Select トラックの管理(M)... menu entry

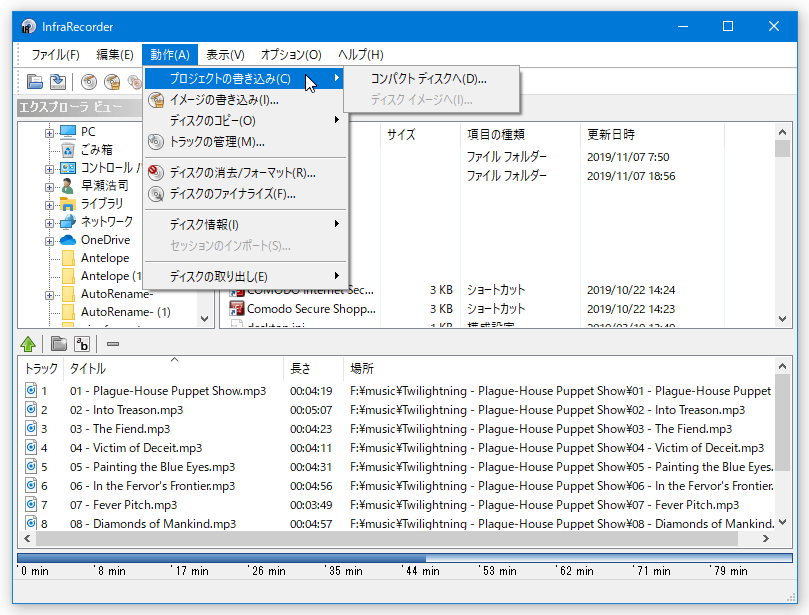tap(246, 141)
